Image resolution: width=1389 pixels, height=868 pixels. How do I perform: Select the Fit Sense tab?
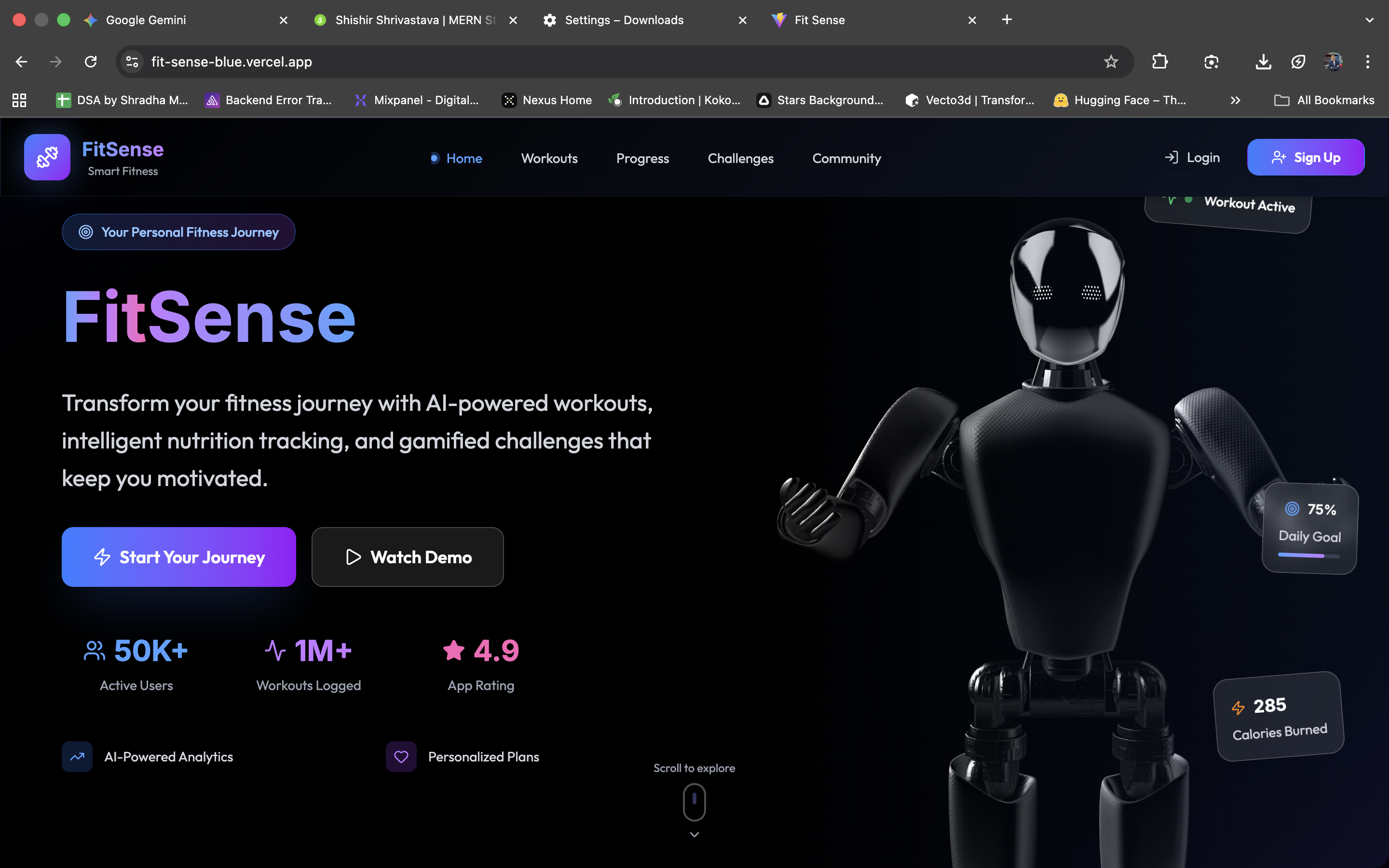(x=875, y=20)
